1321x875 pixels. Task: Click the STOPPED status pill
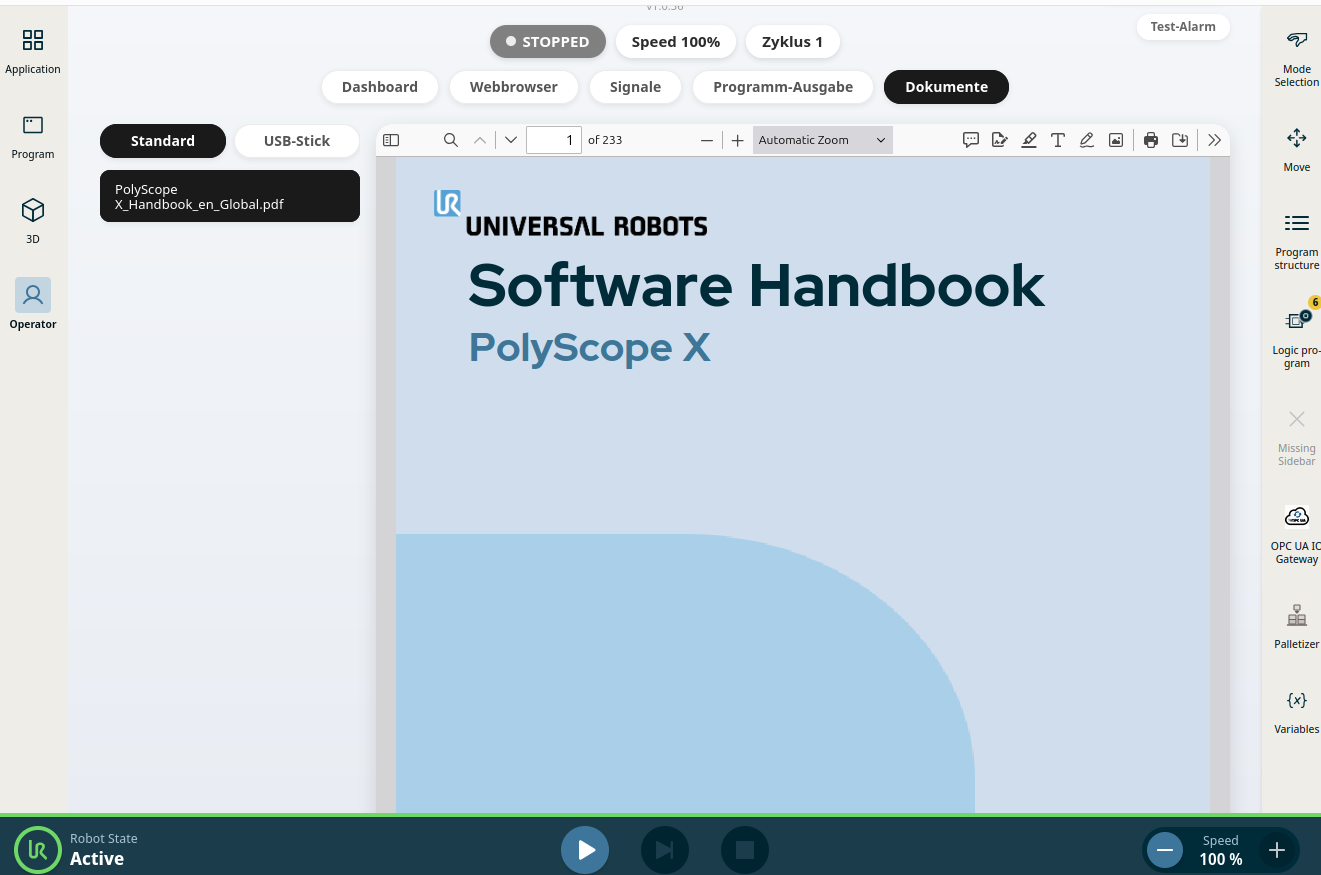(548, 42)
